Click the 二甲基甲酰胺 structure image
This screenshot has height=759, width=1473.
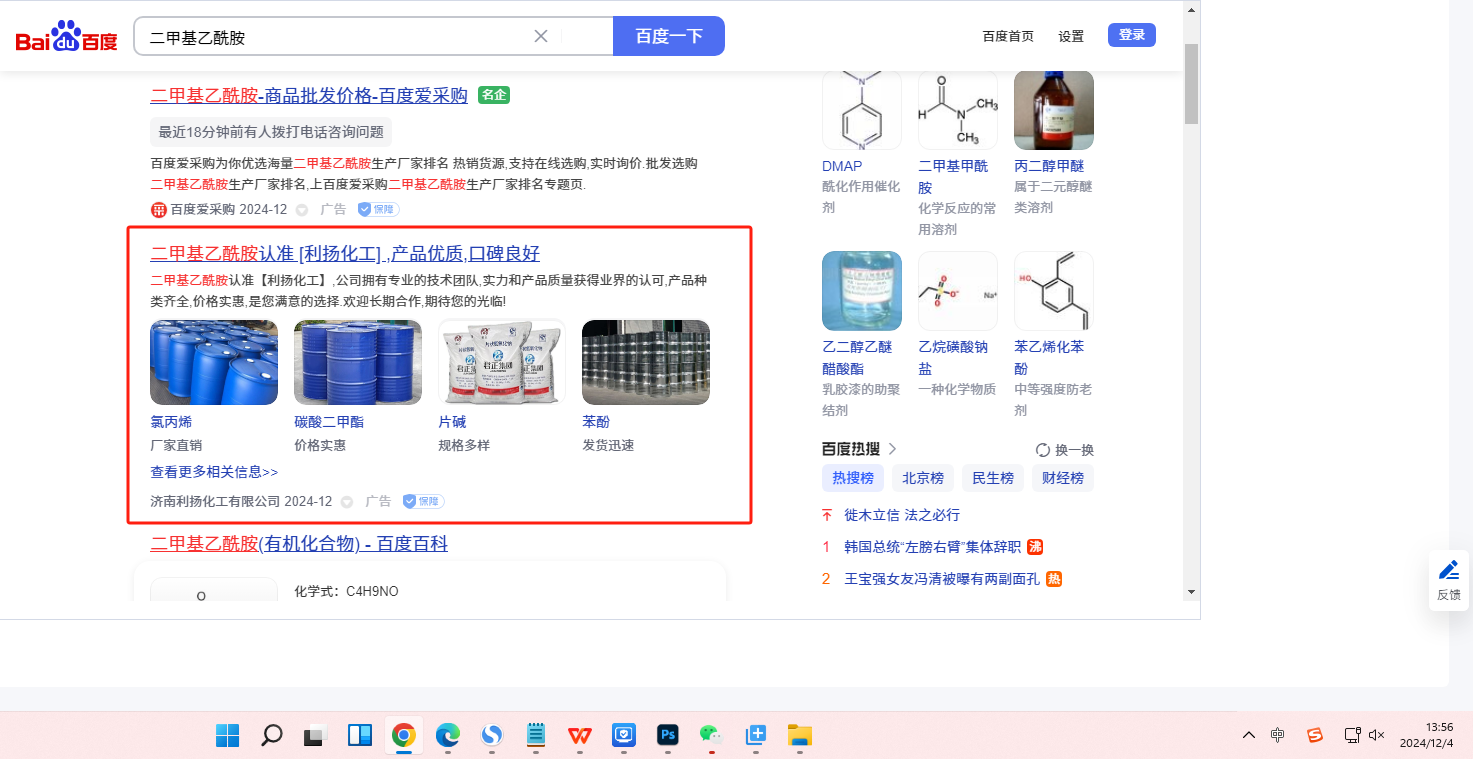point(958,110)
